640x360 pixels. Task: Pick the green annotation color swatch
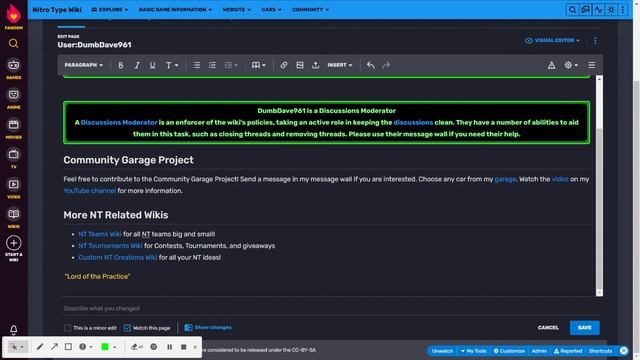click(x=105, y=347)
